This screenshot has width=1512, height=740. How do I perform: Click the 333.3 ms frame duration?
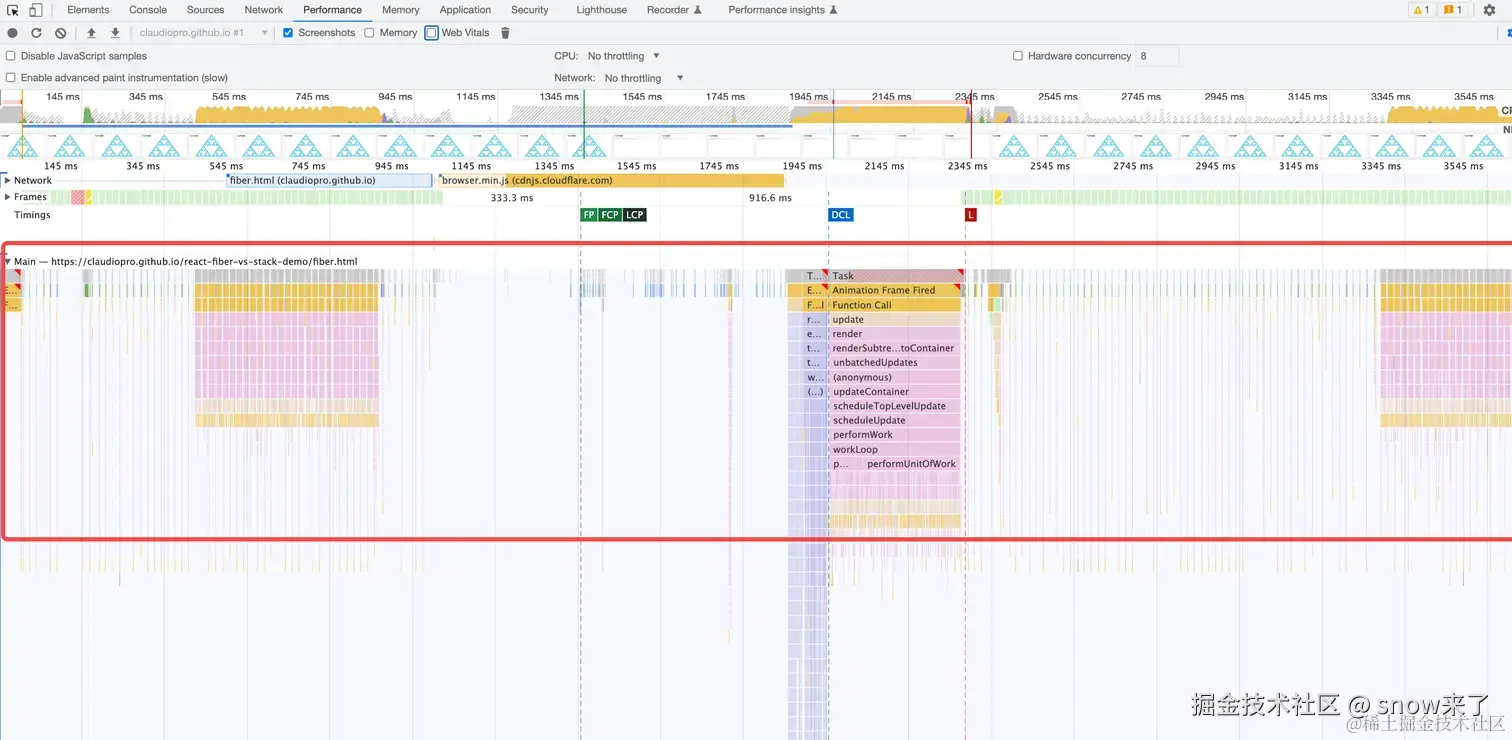512,198
